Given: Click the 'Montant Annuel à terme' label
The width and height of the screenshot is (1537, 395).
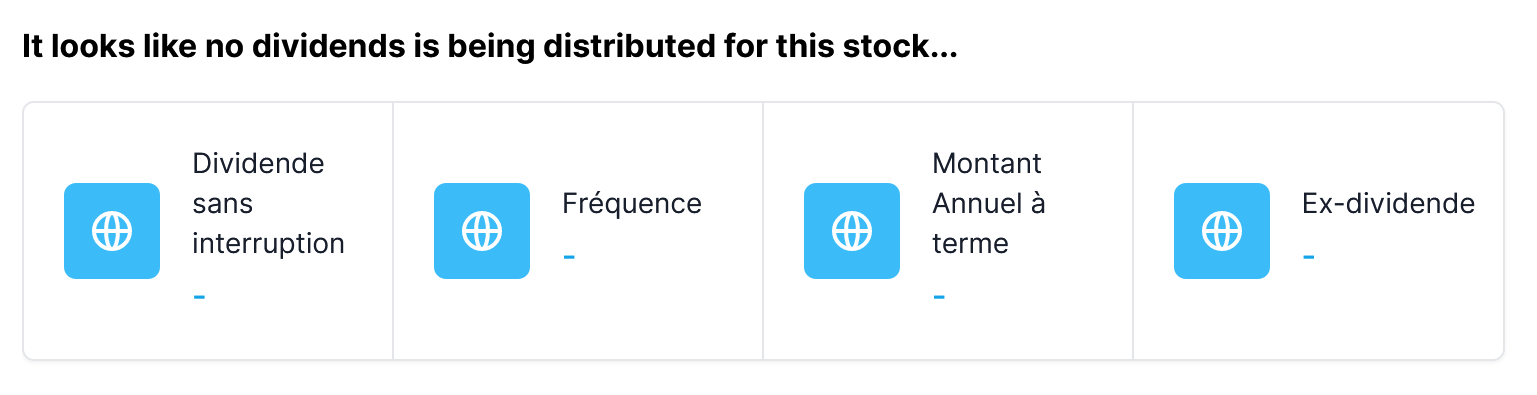Looking at the screenshot, I should click(x=988, y=203).
